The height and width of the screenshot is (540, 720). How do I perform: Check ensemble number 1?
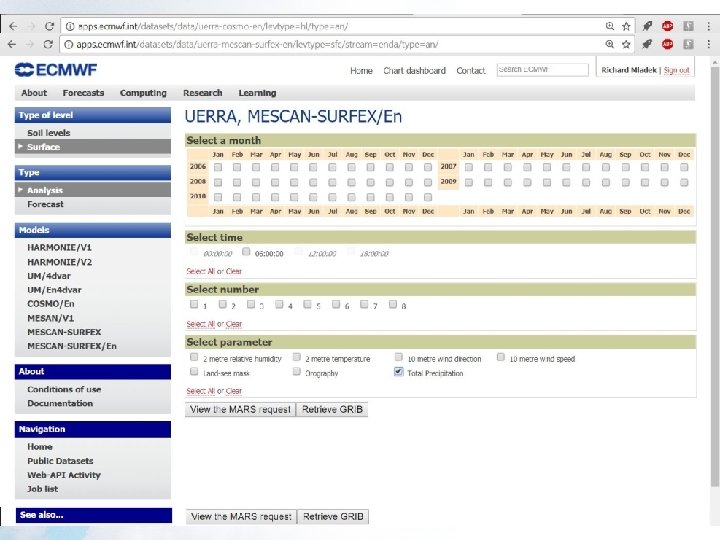click(194, 304)
